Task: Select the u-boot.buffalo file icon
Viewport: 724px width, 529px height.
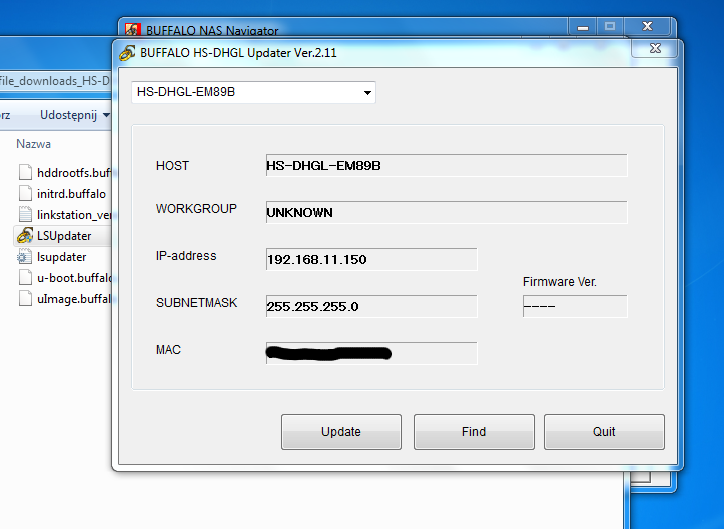Action: [25, 278]
